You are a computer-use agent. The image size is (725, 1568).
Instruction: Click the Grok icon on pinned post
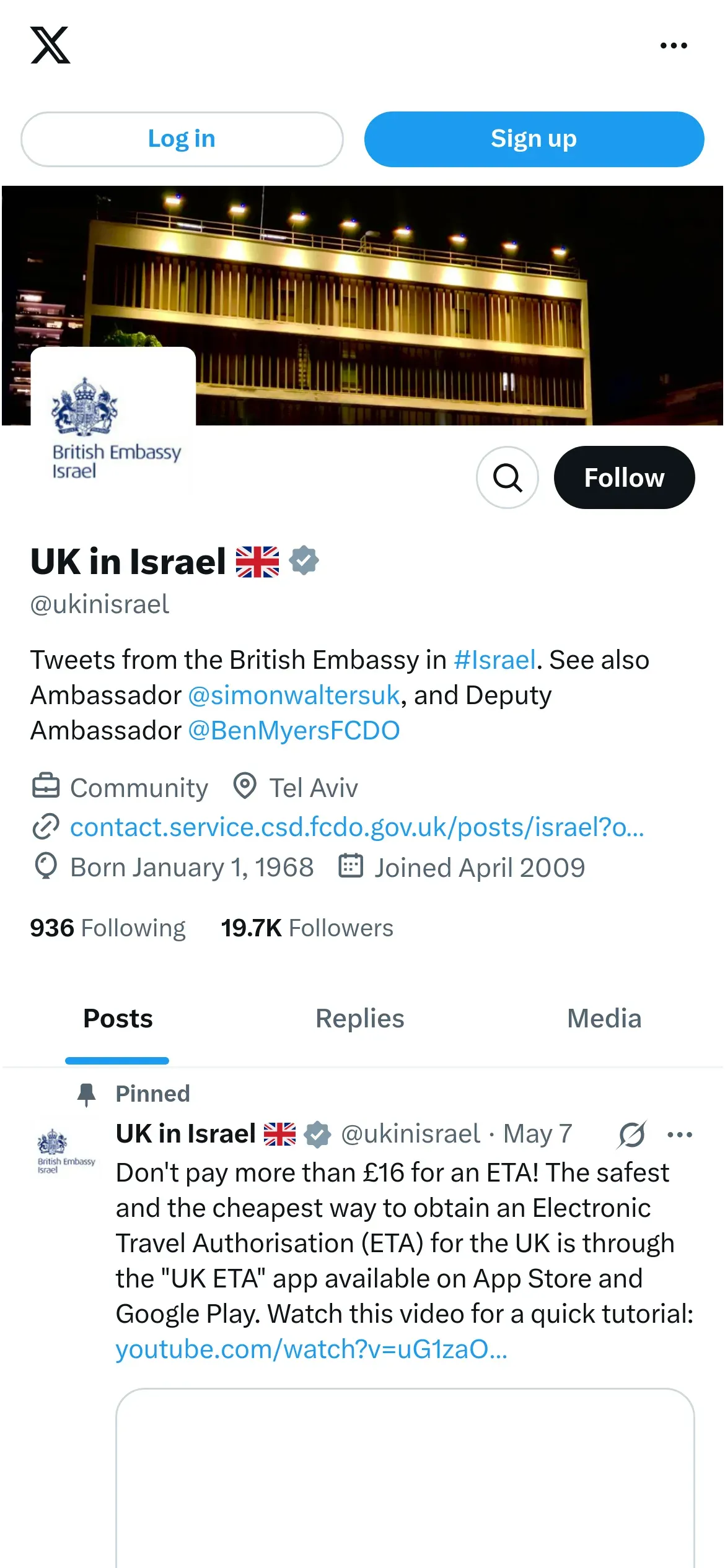632,1135
